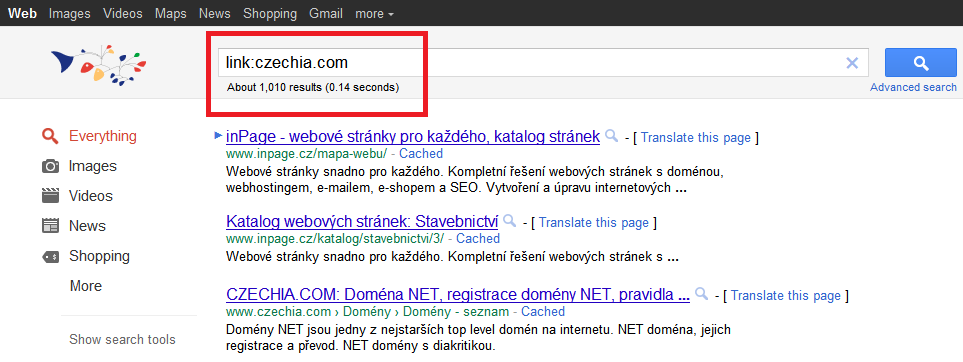Switch to Videos in top bar
963x362 pixels.
coord(123,13)
